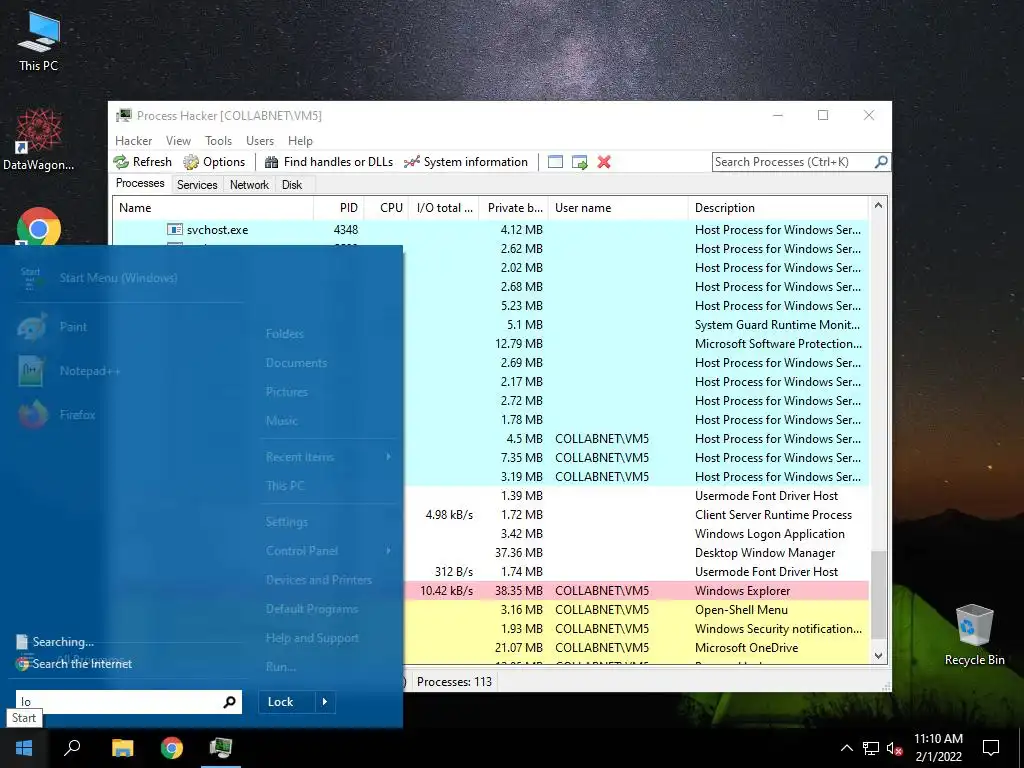Open the Users menu
This screenshot has width=1024, height=768.
pyautogui.click(x=260, y=141)
